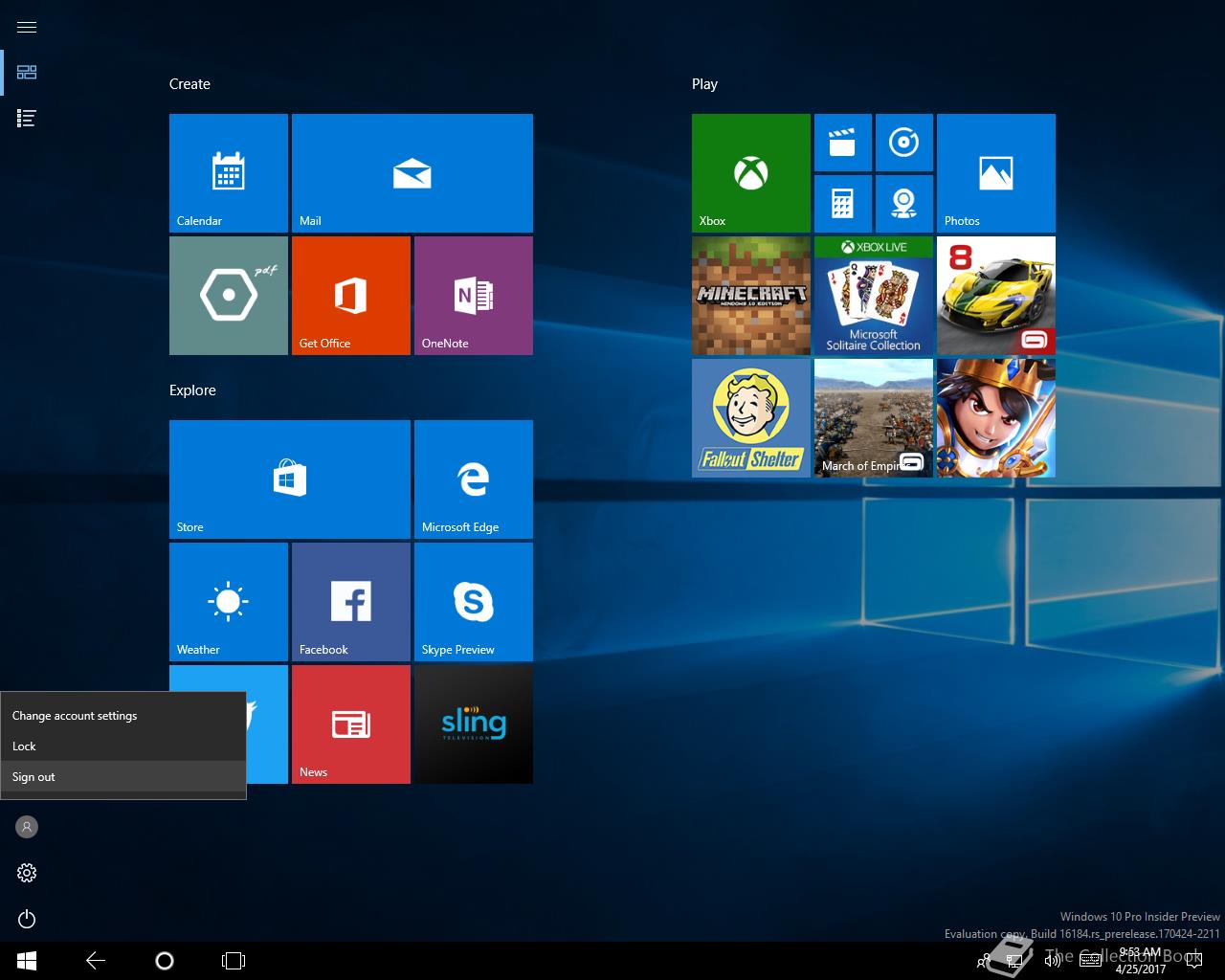
Task: Open the Facebook tile
Action: click(351, 602)
